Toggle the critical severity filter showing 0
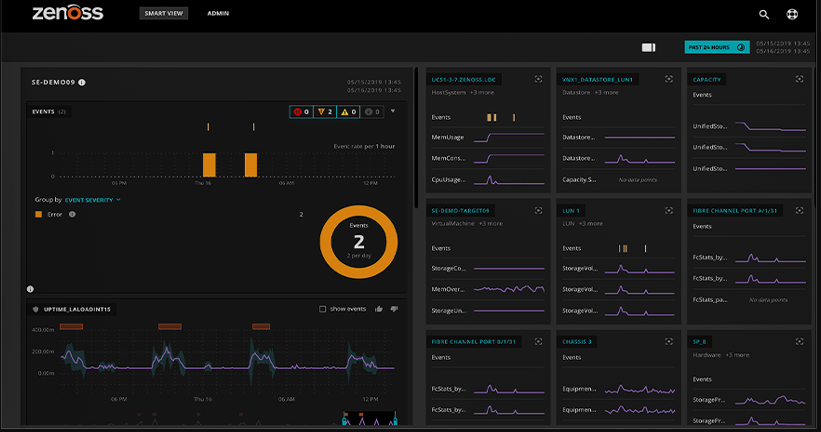 [301, 112]
